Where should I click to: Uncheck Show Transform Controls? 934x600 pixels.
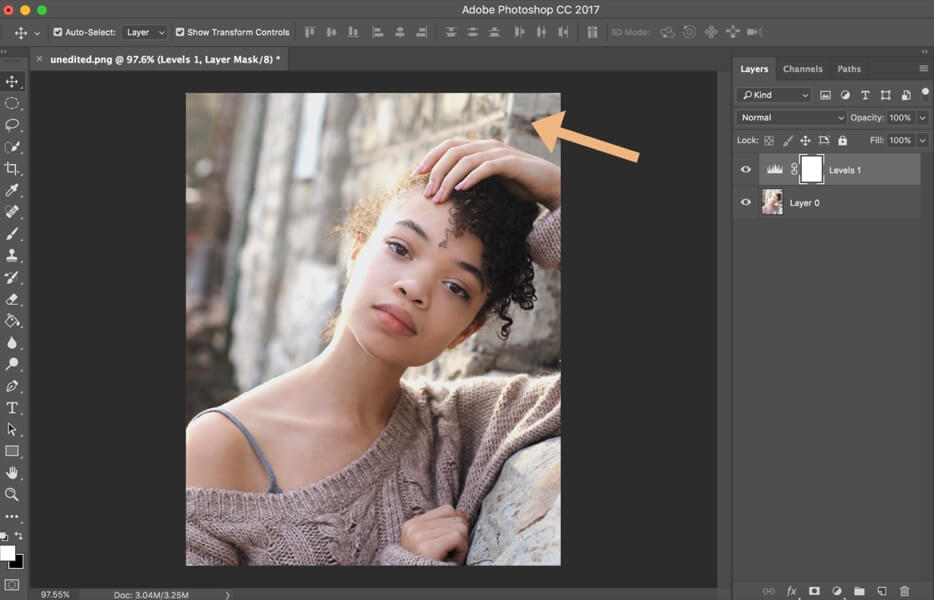point(179,31)
